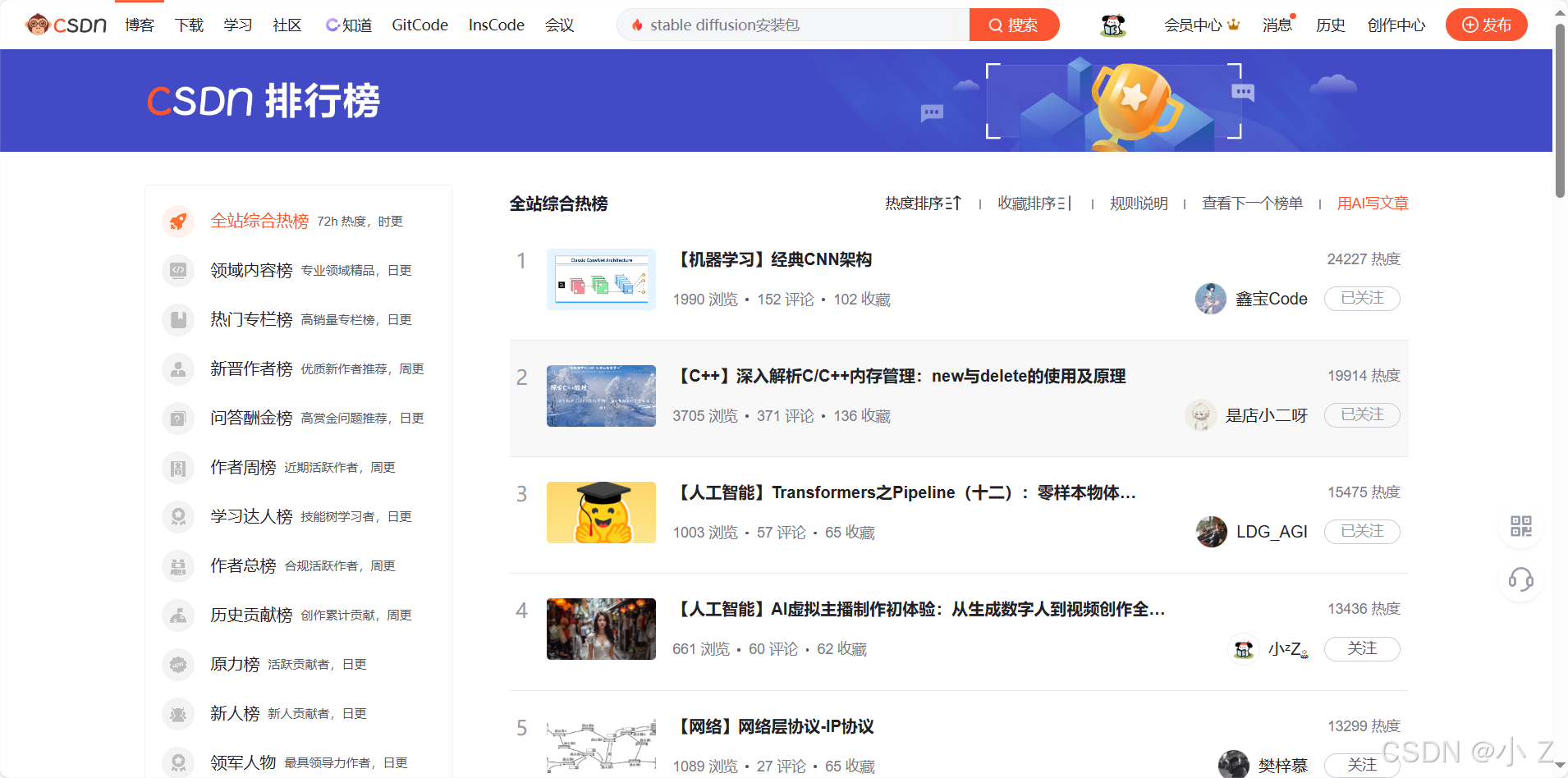Toggle the 收藏排序 sort order

coord(1034,203)
